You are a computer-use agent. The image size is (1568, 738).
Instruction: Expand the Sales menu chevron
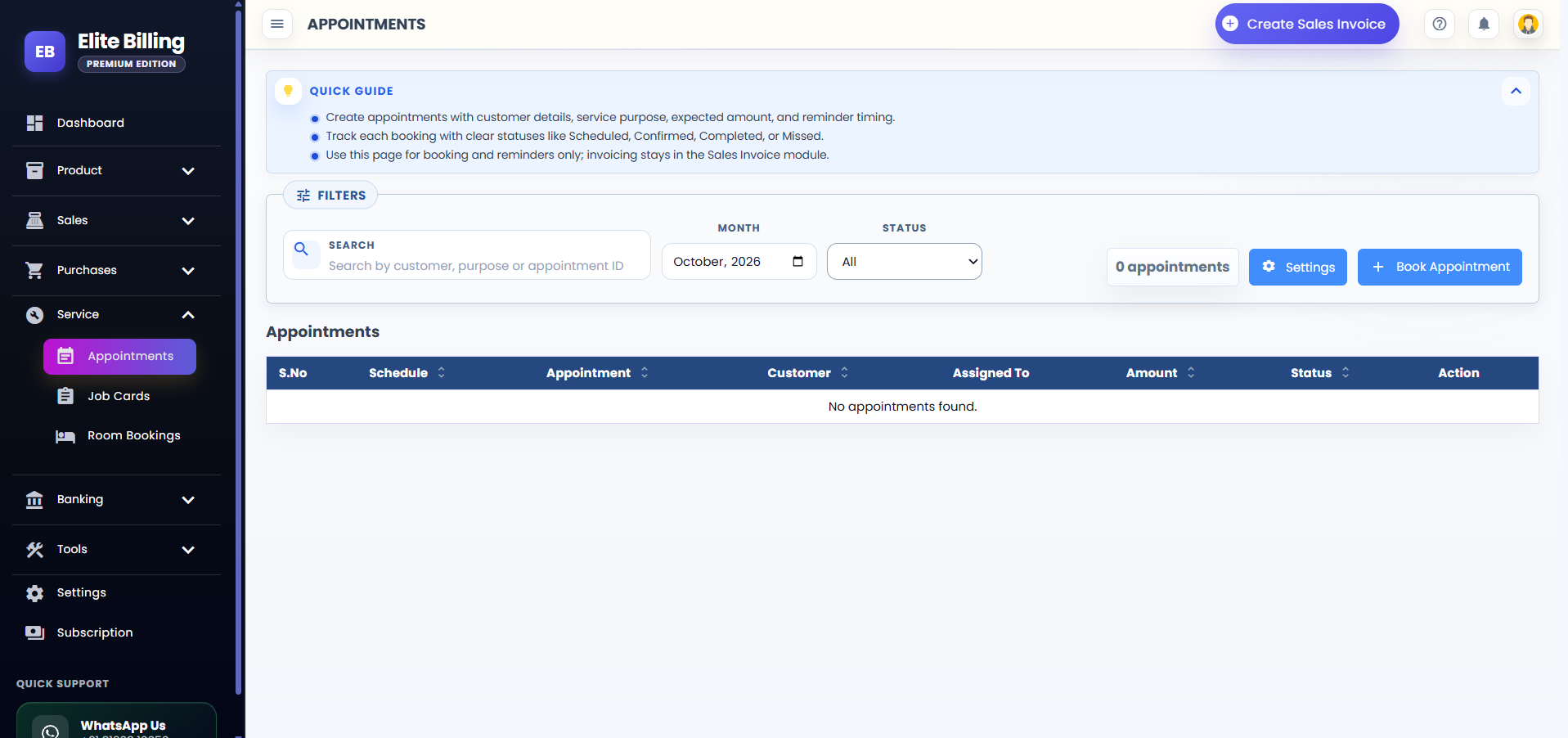coord(188,221)
